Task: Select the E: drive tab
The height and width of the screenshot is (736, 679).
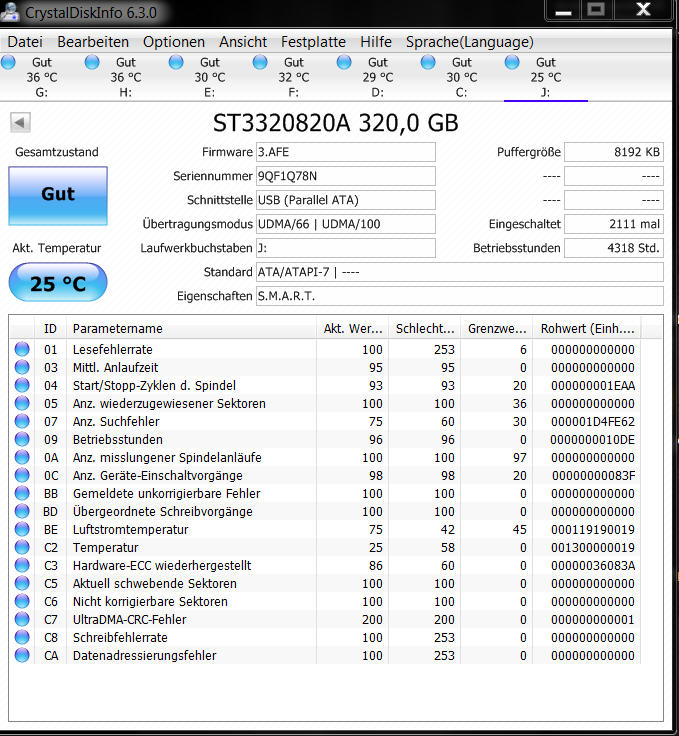Action: (x=209, y=77)
